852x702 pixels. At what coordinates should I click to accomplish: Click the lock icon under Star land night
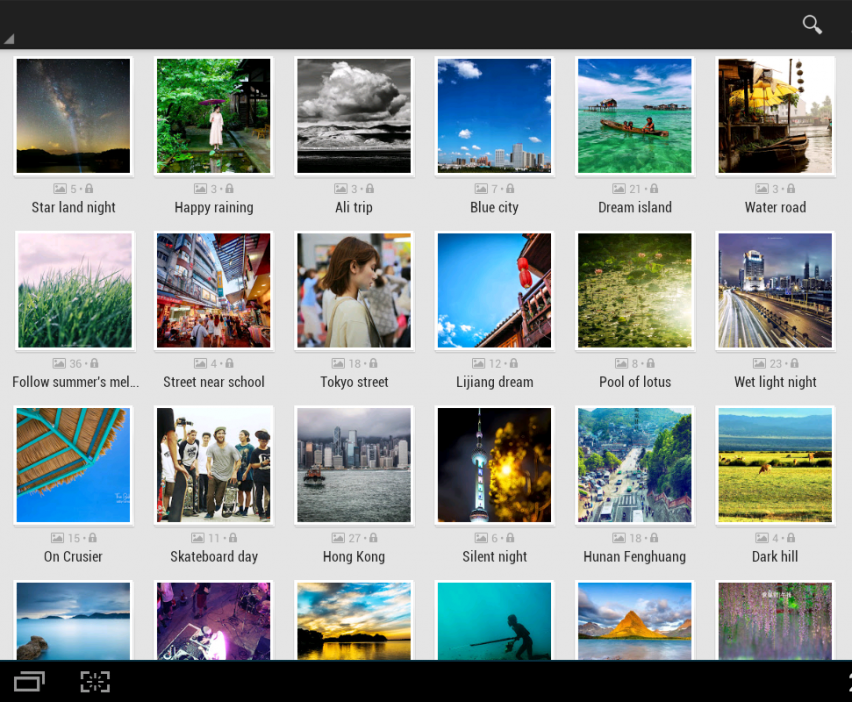click(89, 189)
